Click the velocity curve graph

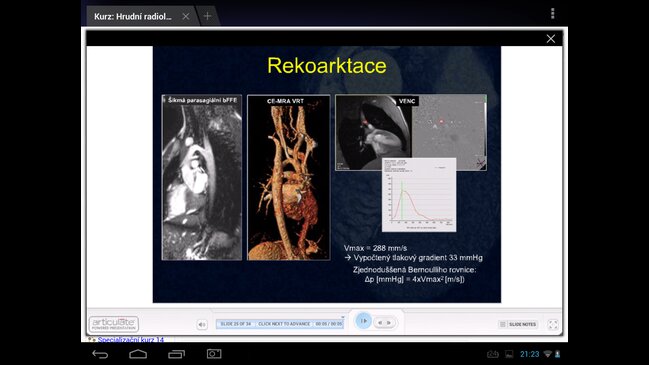coord(419,195)
